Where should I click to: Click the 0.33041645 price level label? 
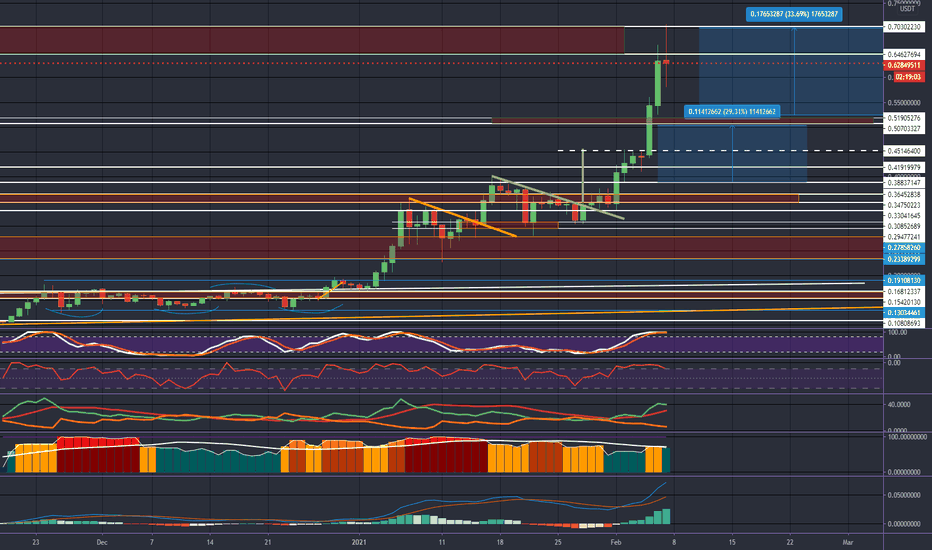point(904,216)
